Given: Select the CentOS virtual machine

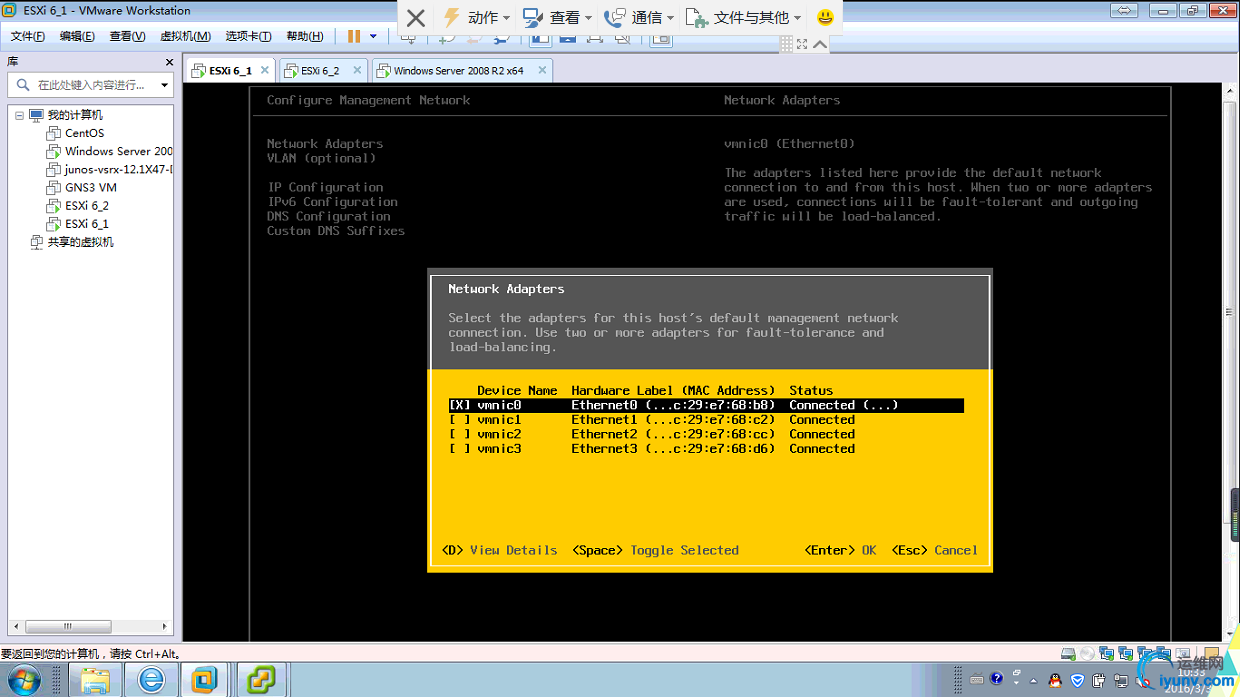Looking at the screenshot, I should (x=85, y=133).
